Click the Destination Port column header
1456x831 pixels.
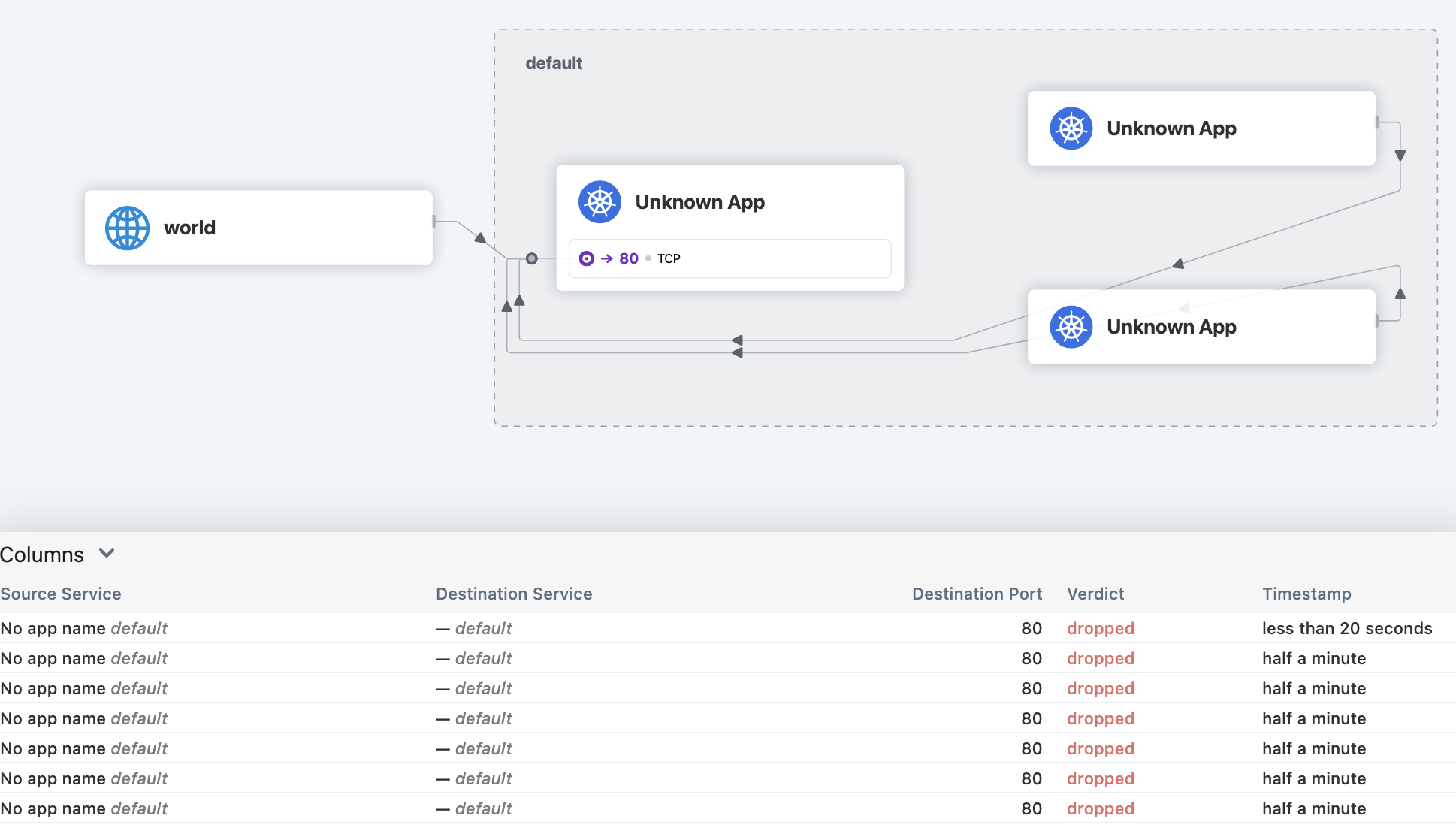click(977, 594)
